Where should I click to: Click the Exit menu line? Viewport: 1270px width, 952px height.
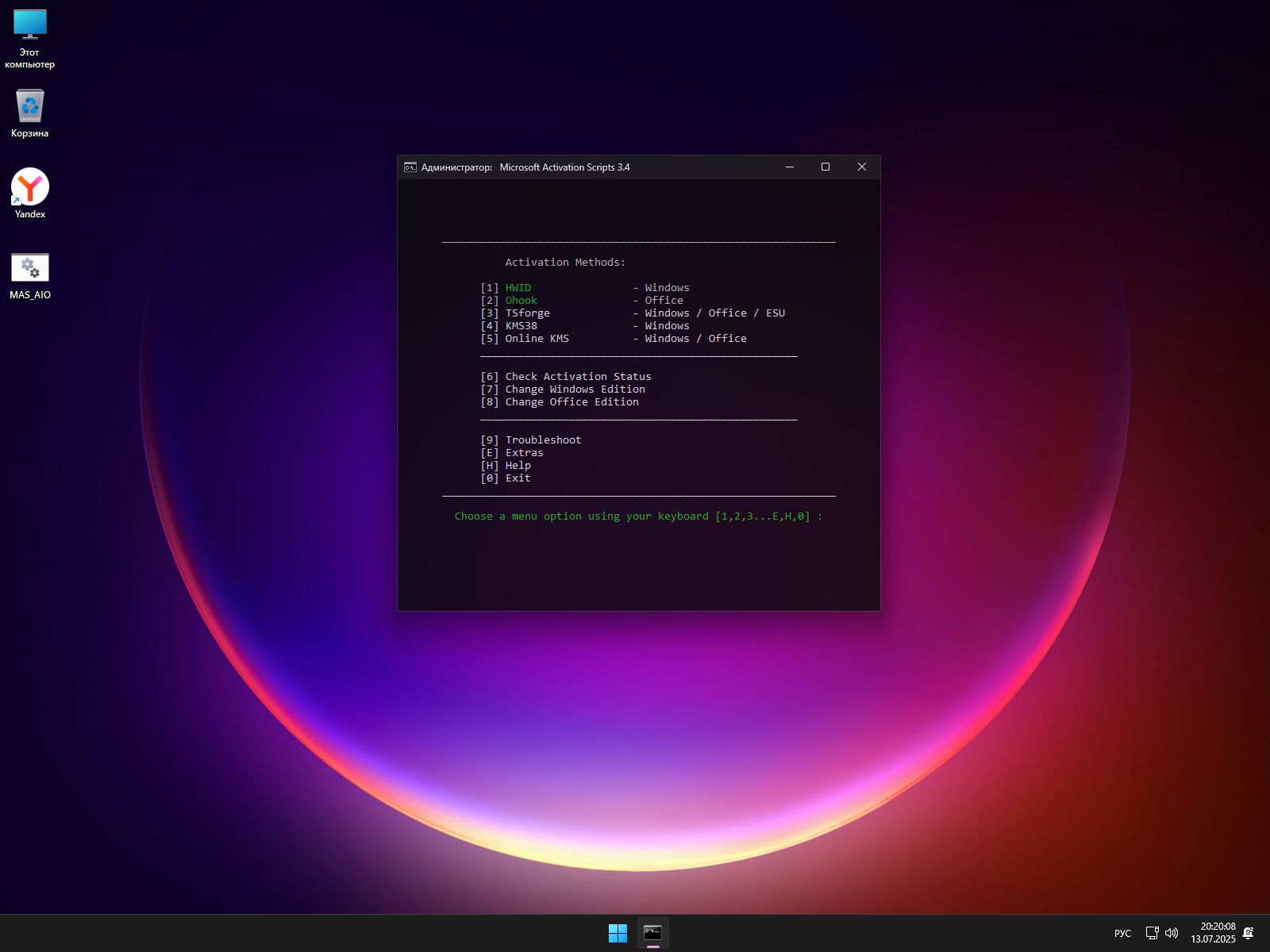[x=506, y=478]
